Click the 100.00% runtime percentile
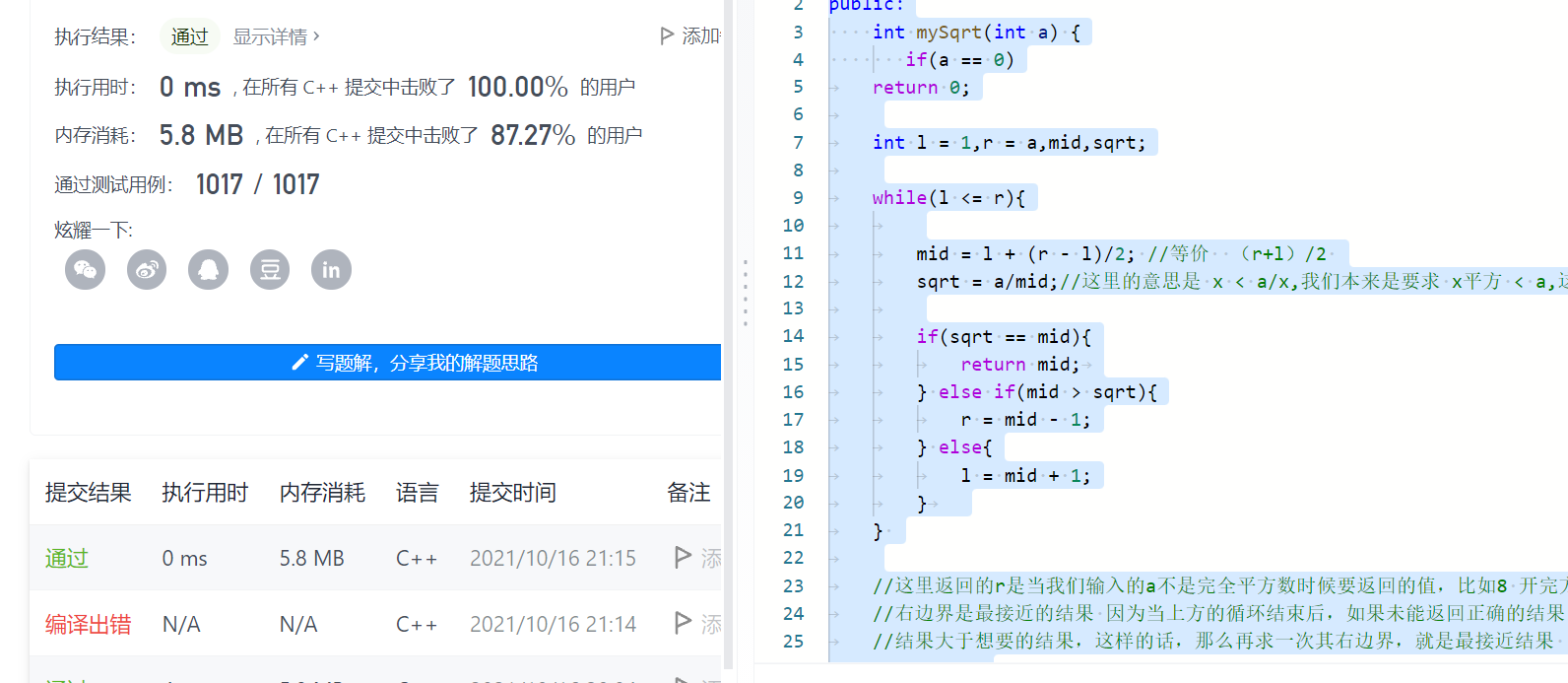This screenshot has width=1568, height=683. click(x=518, y=87)
